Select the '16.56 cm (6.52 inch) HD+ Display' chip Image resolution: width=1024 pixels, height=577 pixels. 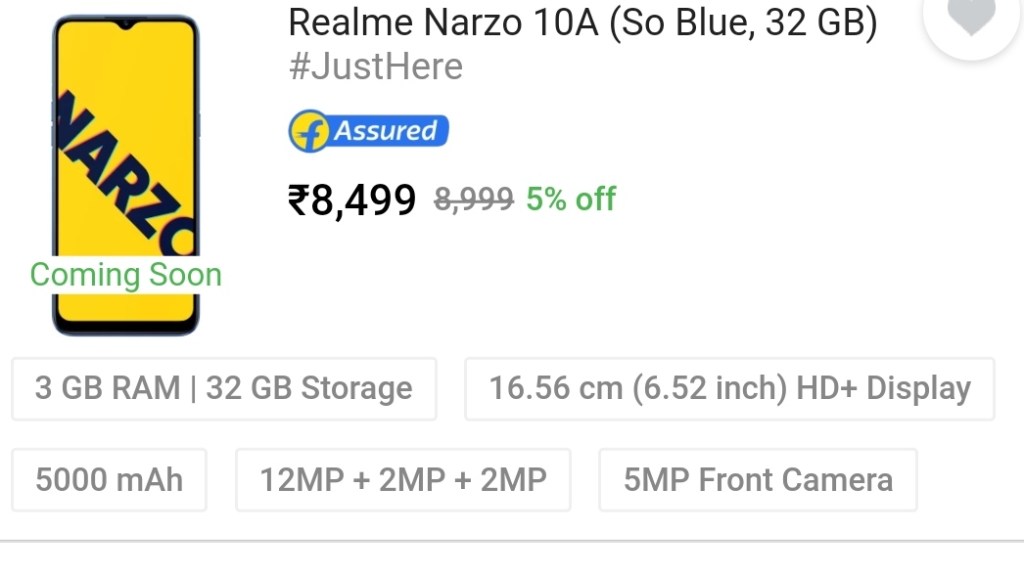pyautogui.click(x=729, y=389)
